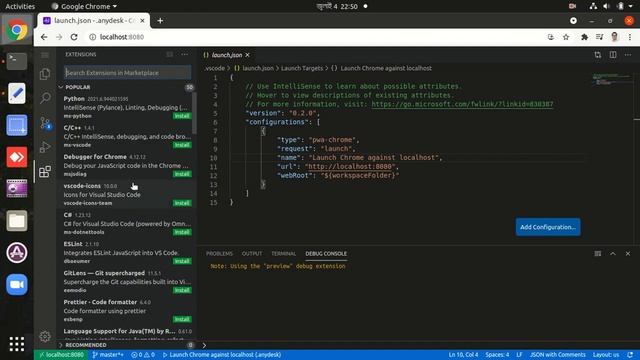Install Prettier code formatter extension

tap(182, 319)
